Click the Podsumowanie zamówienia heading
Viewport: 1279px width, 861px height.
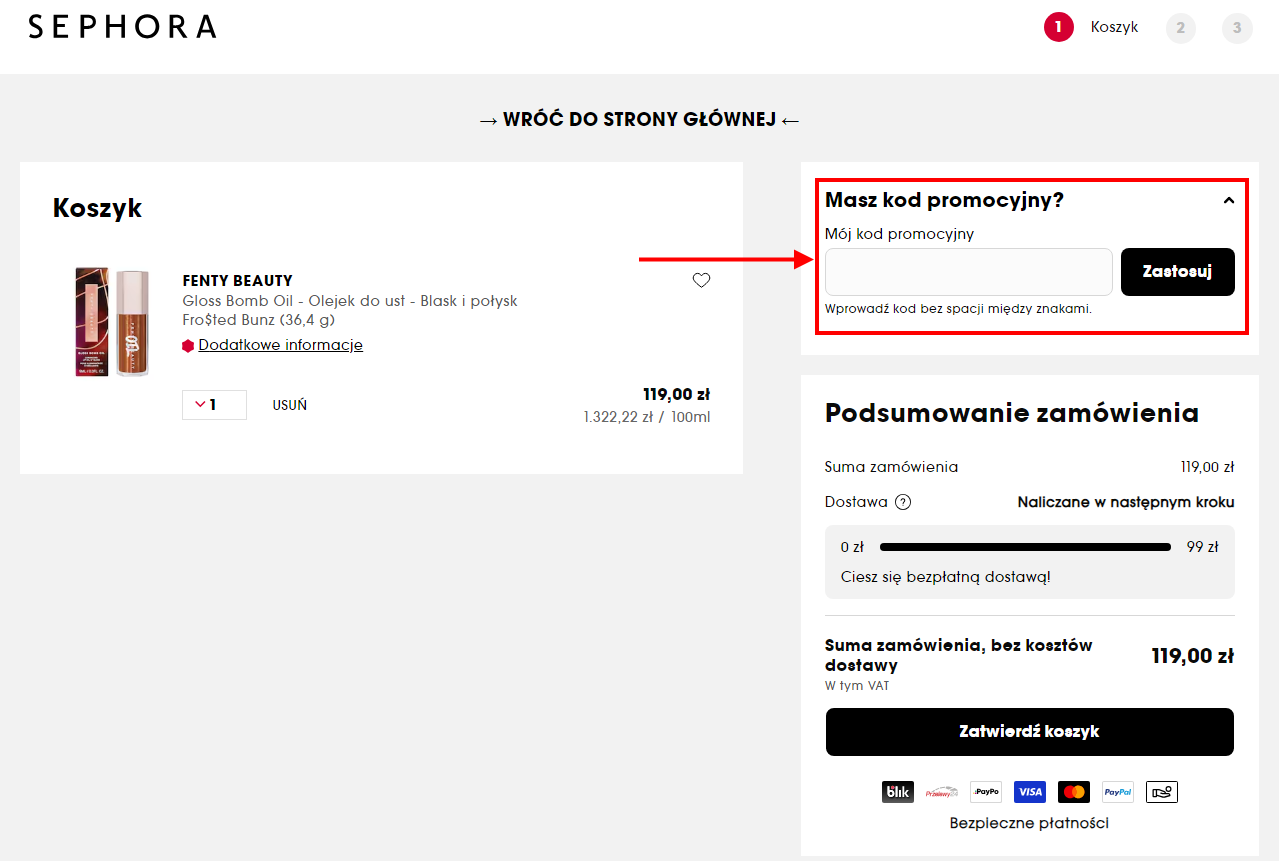pos(1012,413)
